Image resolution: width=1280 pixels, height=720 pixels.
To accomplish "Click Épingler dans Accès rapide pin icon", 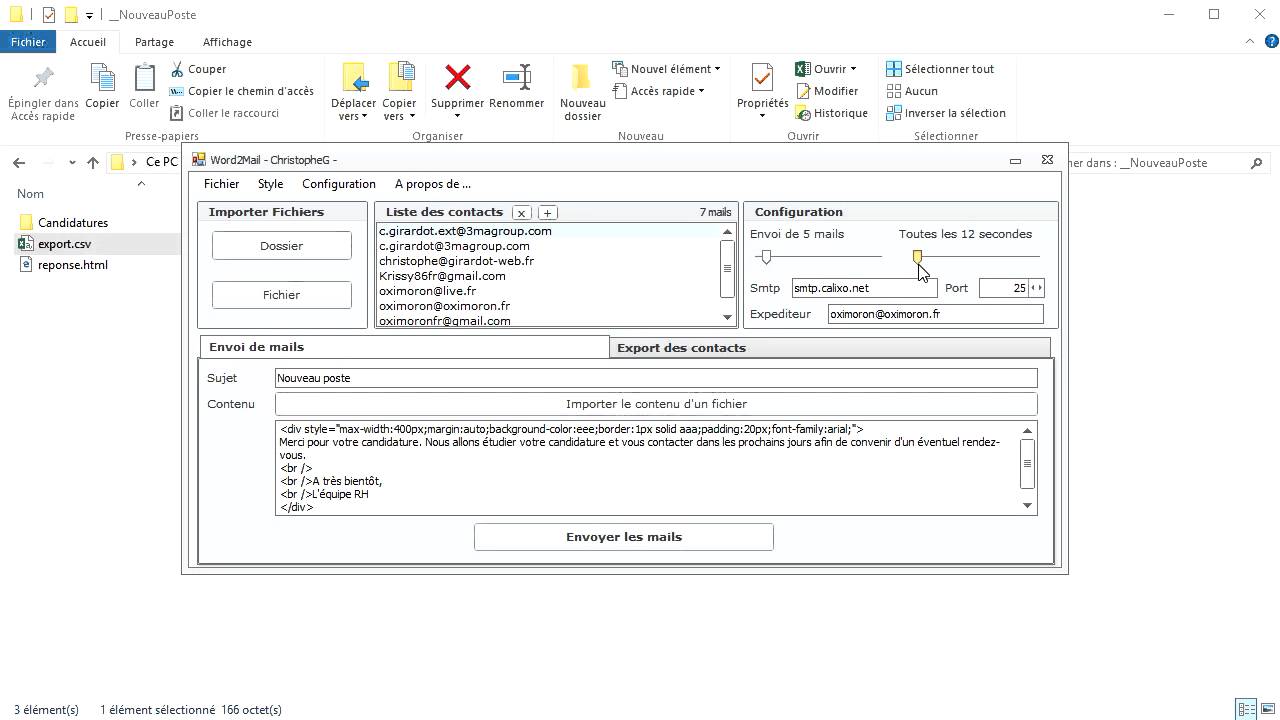I will tap(43, 78).
